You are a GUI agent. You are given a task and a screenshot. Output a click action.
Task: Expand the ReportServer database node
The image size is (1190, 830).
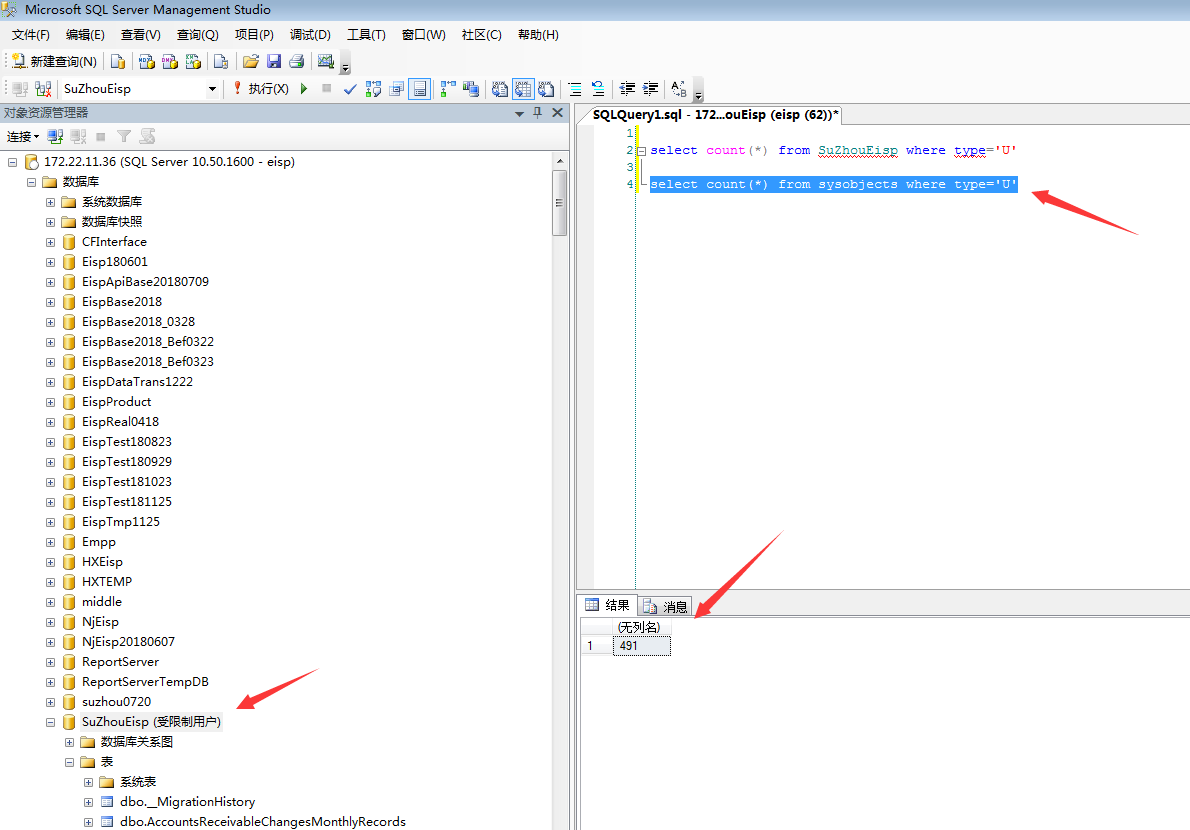[x=50, y=662]
